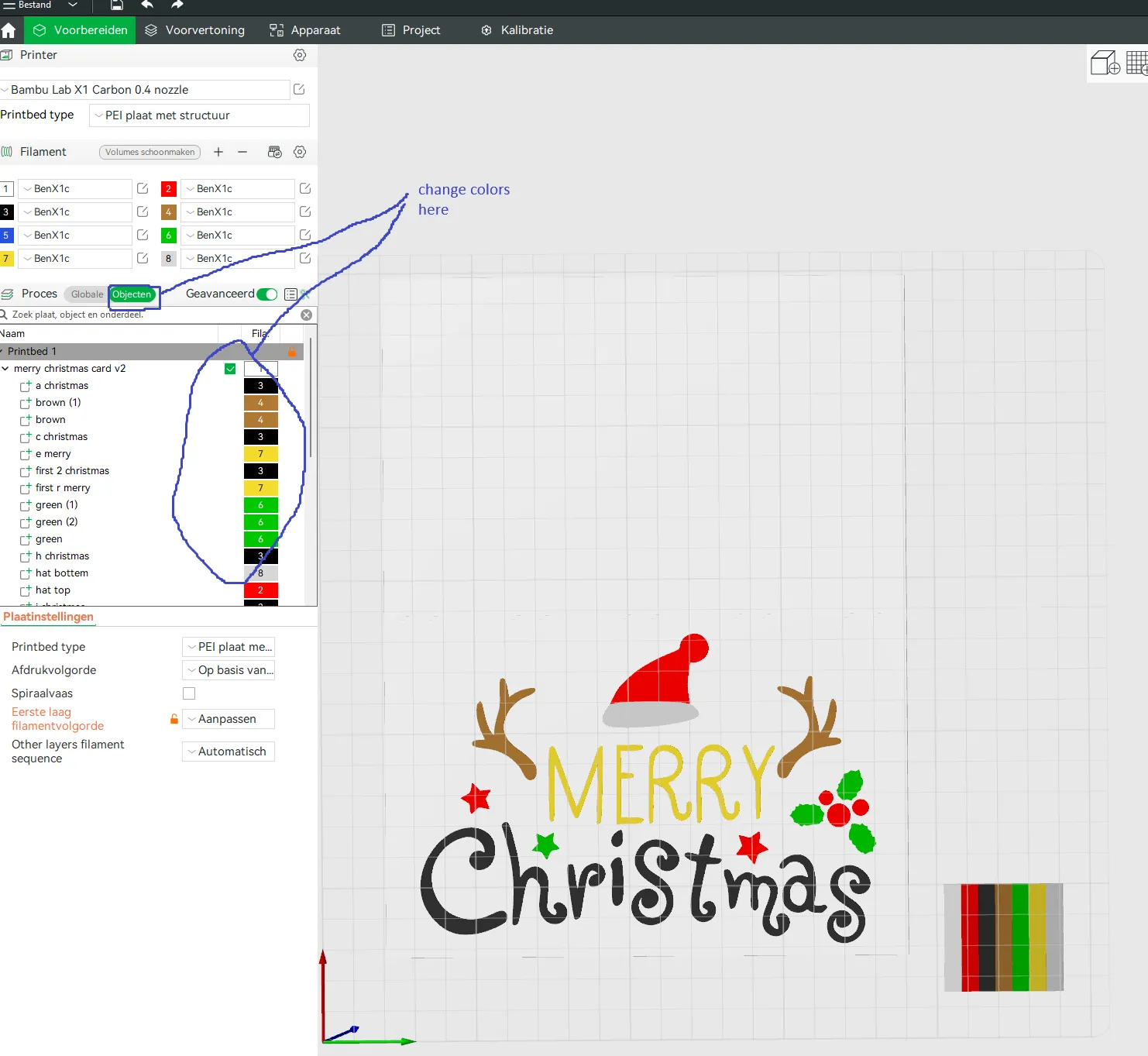Viewport: 1148px width, 1056px height.
Task: Open the AMS filament sync icon
Action: 274,152
